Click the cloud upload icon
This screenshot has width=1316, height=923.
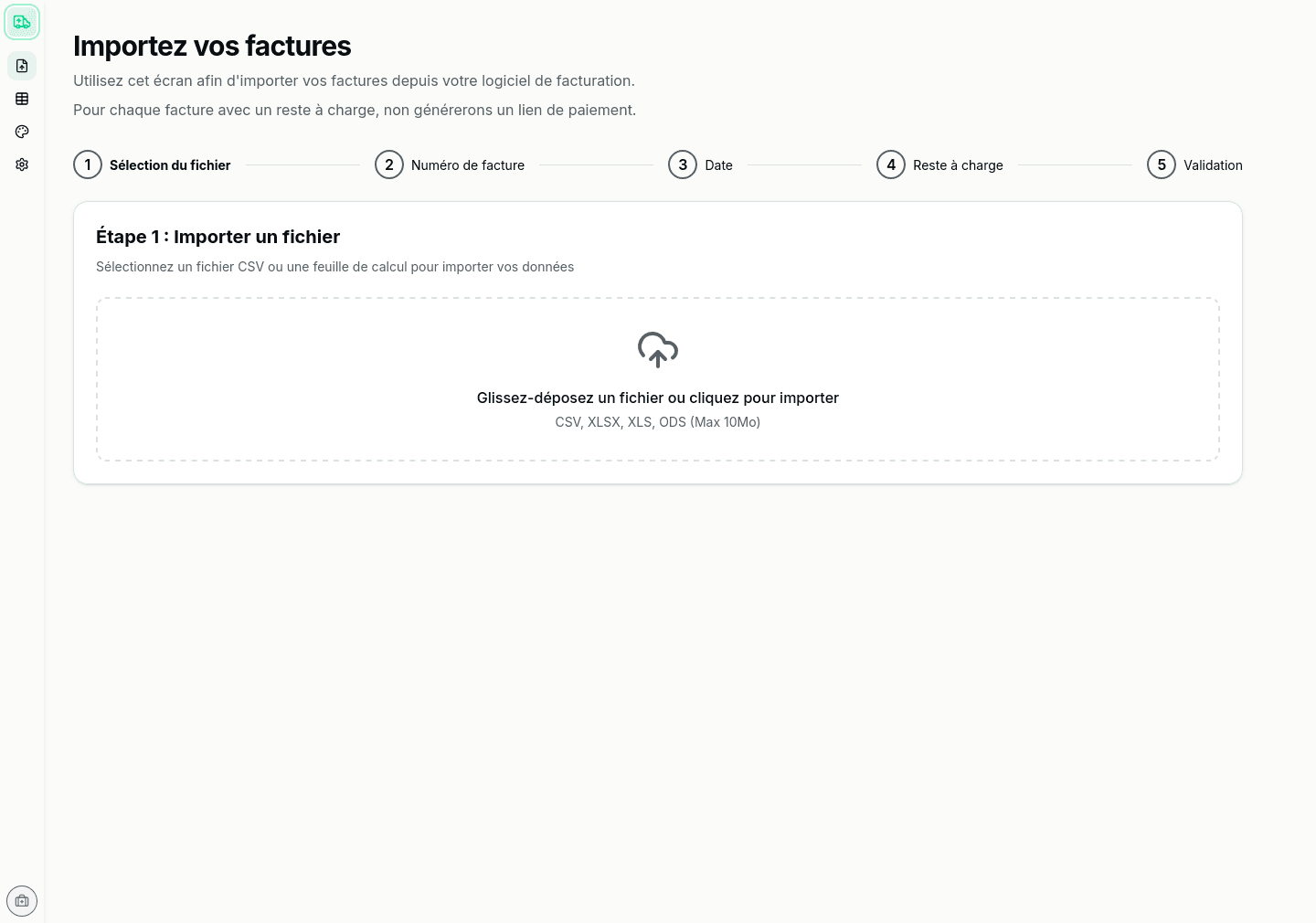658,350
